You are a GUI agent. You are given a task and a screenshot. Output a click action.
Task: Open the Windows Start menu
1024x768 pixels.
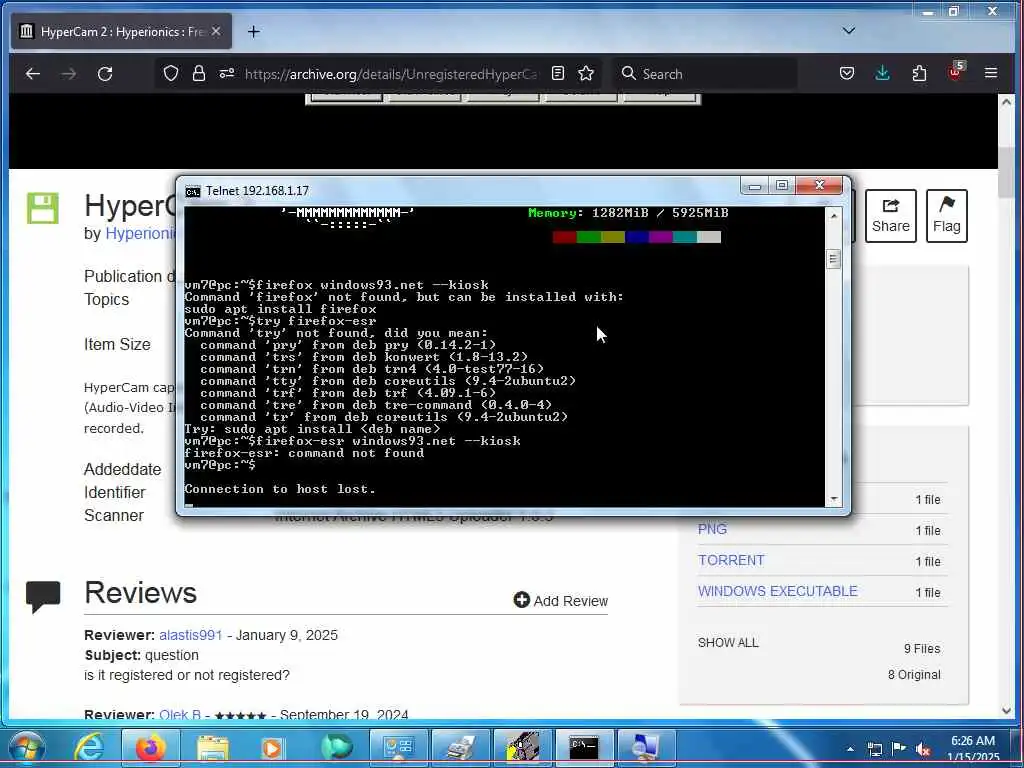(26, 748)
